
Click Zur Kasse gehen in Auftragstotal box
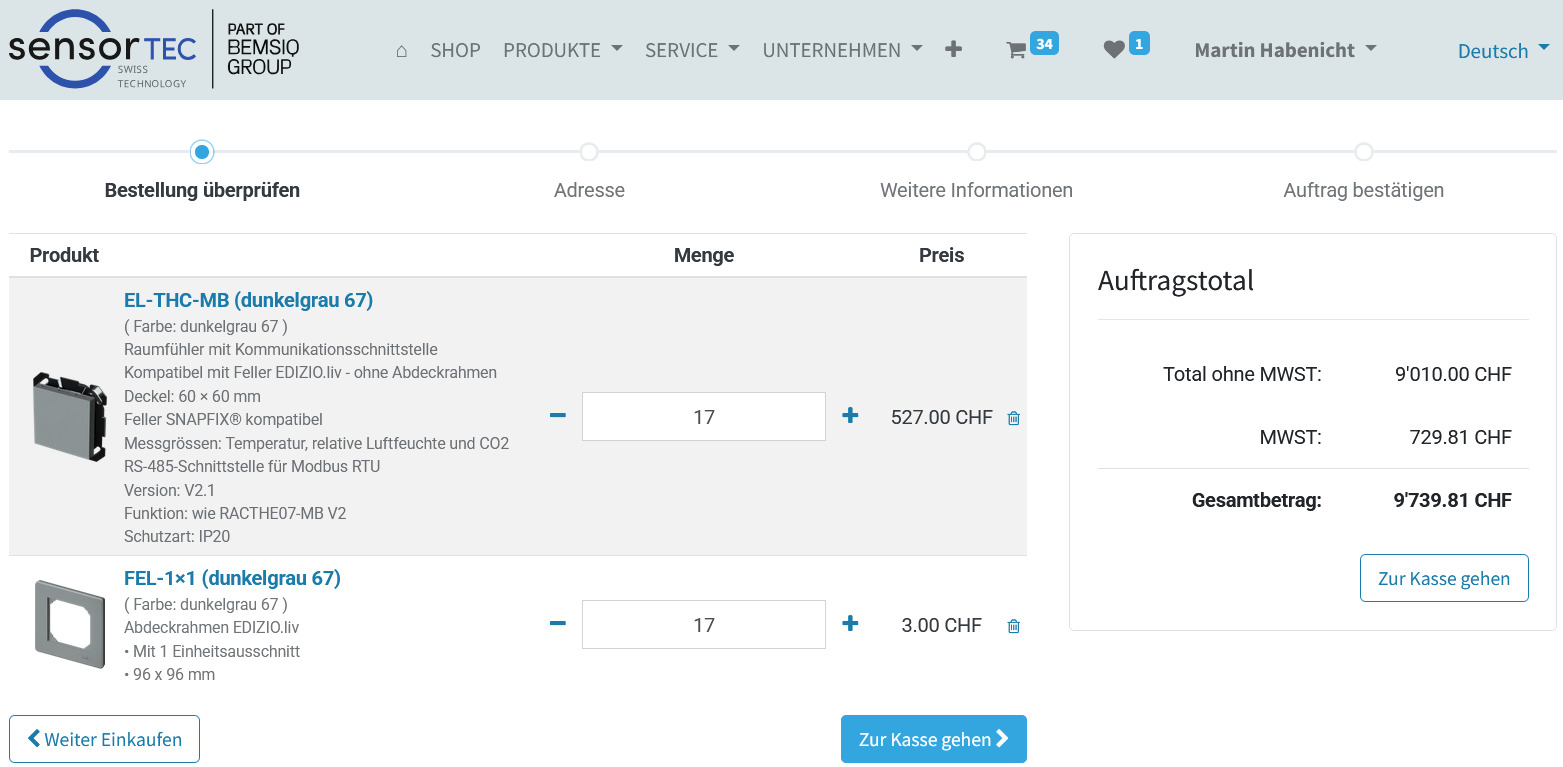point(1444,578)
